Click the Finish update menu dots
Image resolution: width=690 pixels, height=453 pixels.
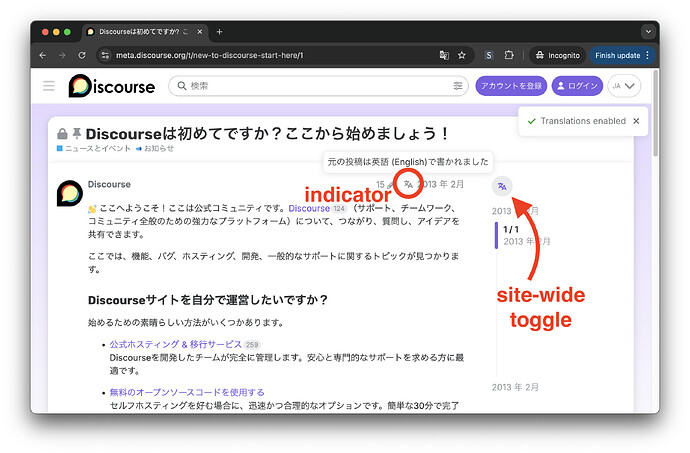648,55
